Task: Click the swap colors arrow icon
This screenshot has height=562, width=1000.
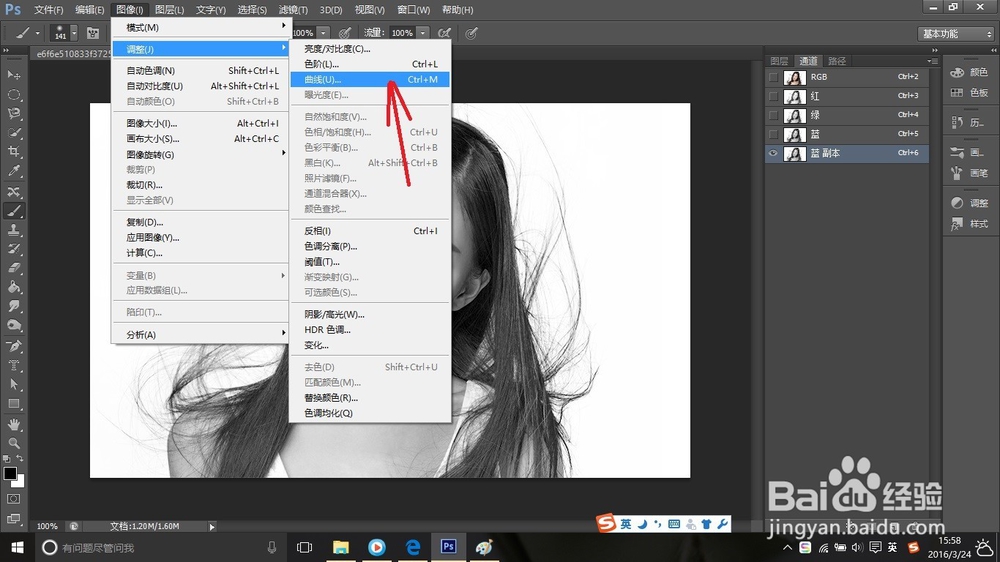Action: (20, 459)
